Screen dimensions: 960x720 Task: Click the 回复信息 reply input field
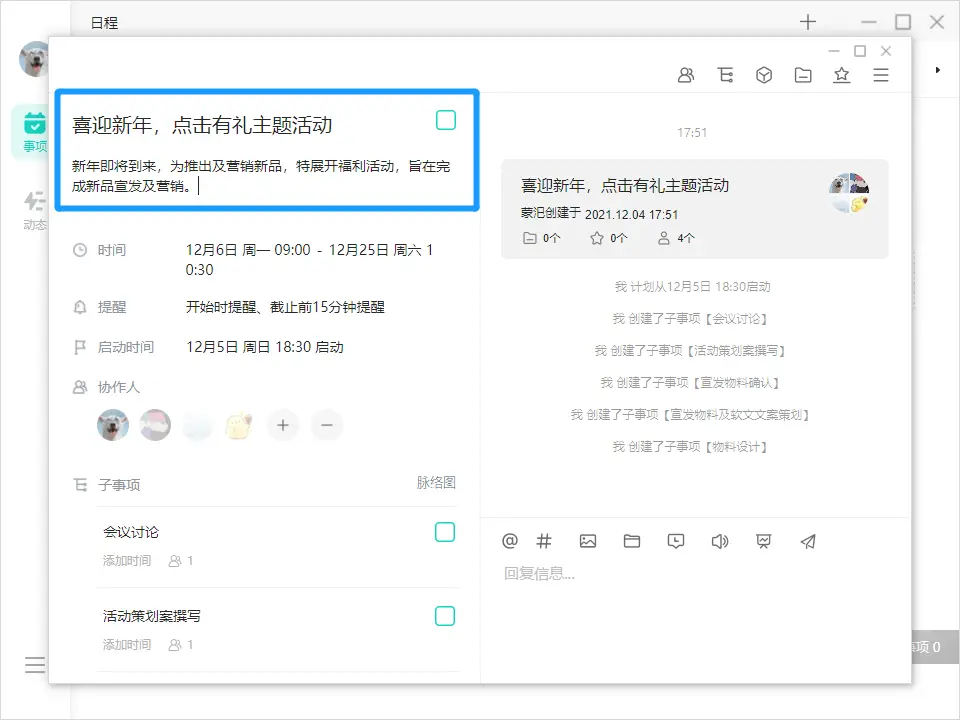click(695, 574)
